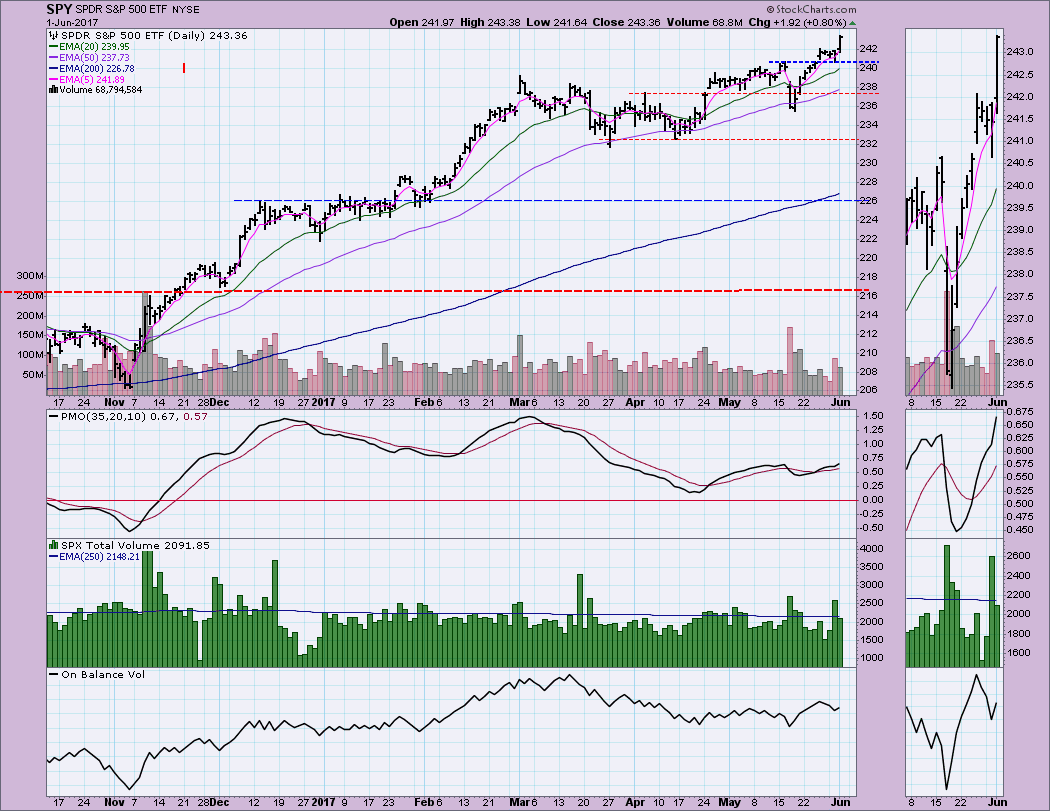The image size is (1050, 811).
Task: Click the 'High 243.38' header value
Action: pyautogui.click(x=490, y=22)
